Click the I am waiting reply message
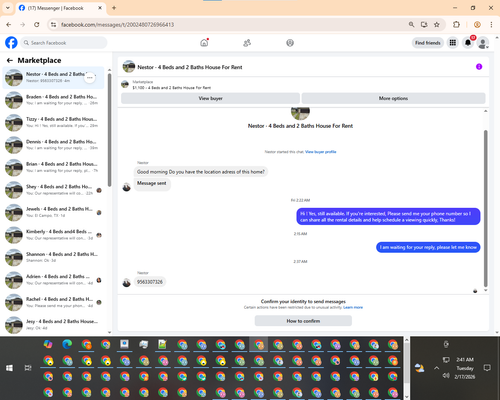Viewport: 500px width, 400px height. (x=428, y=247)
